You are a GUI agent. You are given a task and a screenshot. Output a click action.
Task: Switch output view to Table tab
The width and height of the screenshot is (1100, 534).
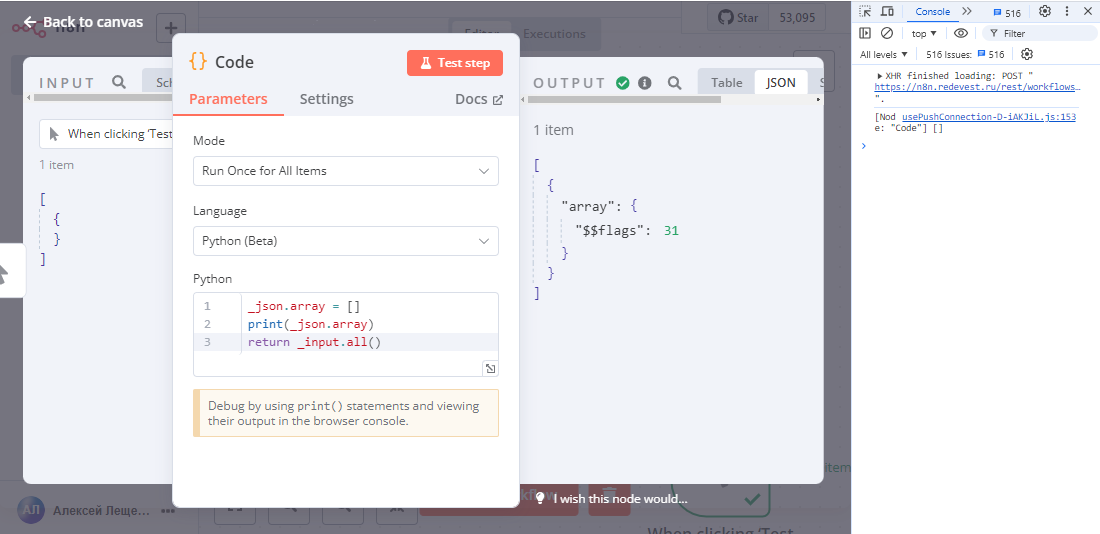pos(726,82)
